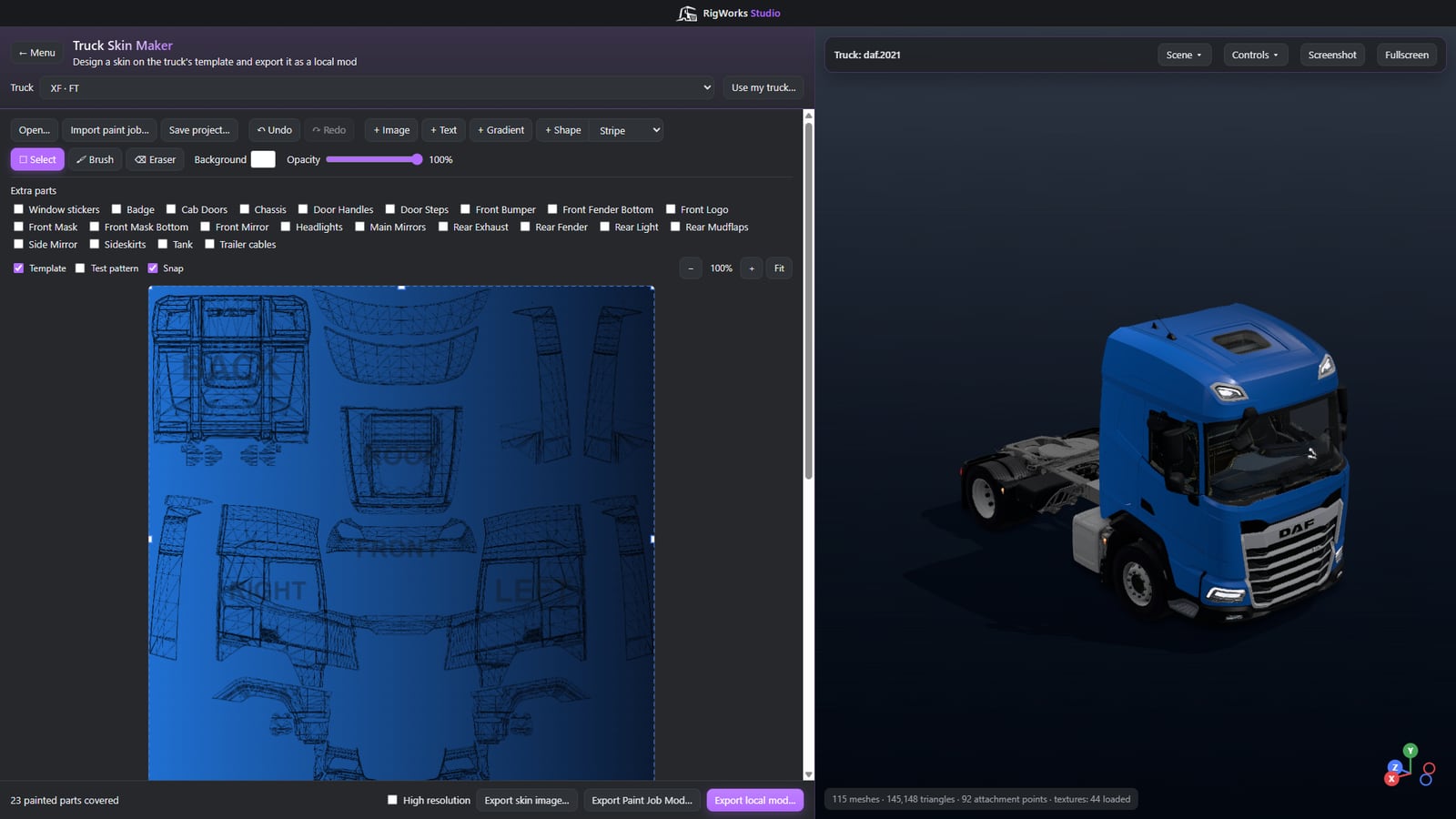Undo the last action
Screen dimensions: 1456x819
point(274,130)
